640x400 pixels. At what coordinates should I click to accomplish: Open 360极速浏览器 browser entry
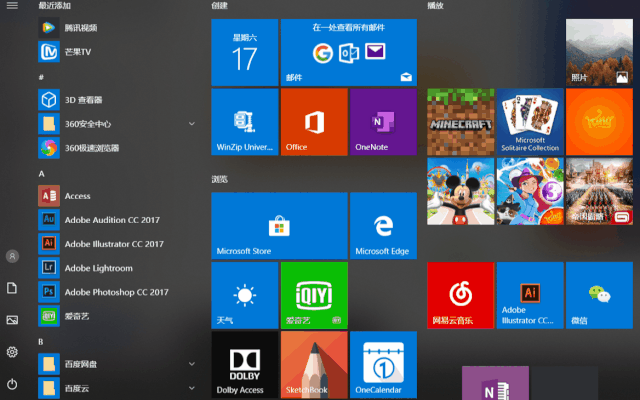tap(117, 148)
